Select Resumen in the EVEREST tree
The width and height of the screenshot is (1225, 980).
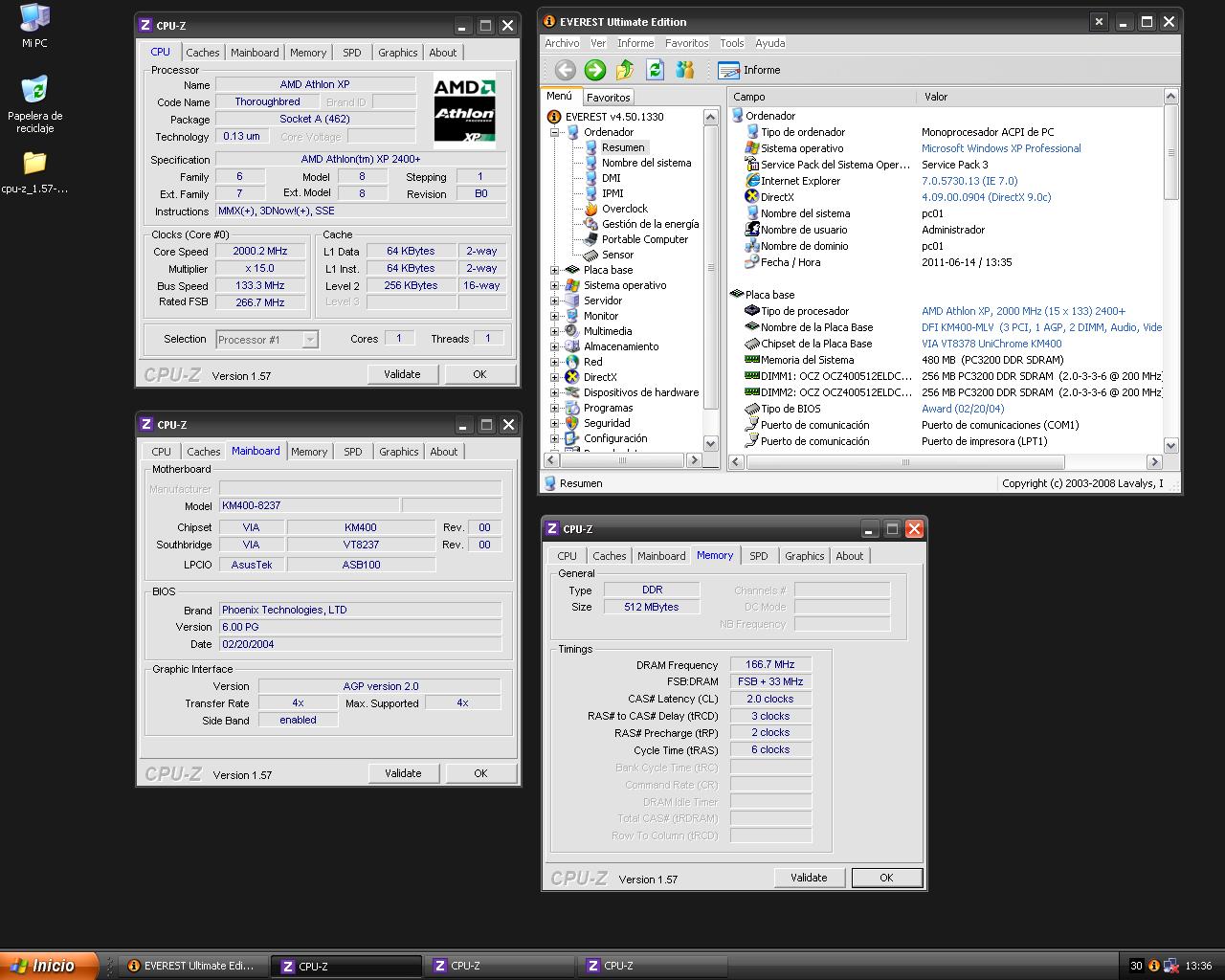623,147
